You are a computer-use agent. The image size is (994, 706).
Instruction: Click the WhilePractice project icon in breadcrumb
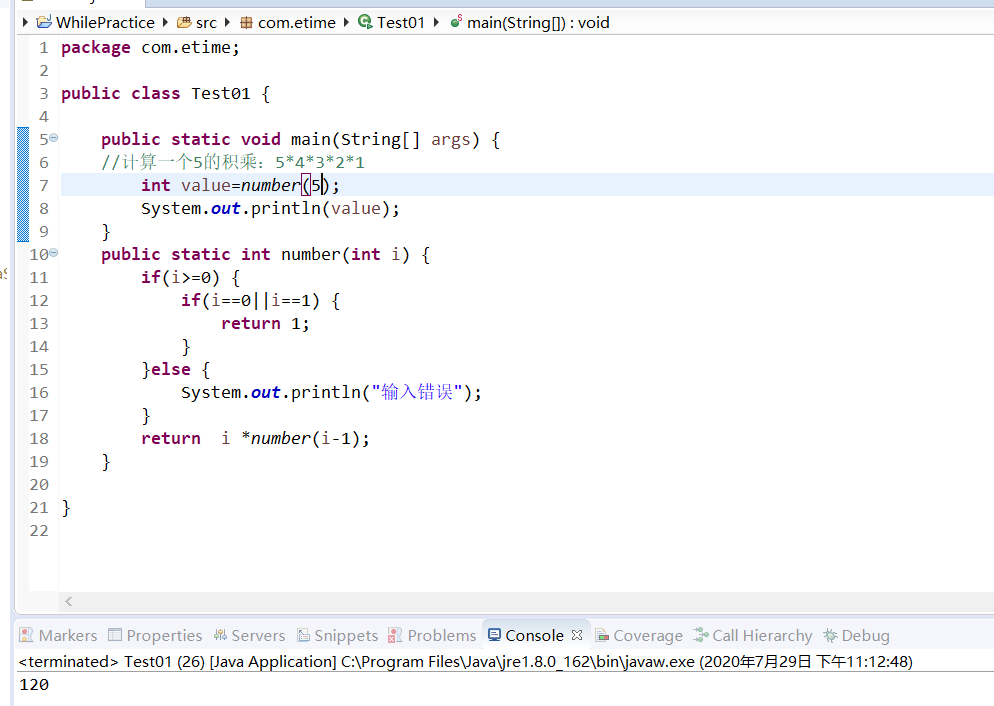[x=44, y=23]
